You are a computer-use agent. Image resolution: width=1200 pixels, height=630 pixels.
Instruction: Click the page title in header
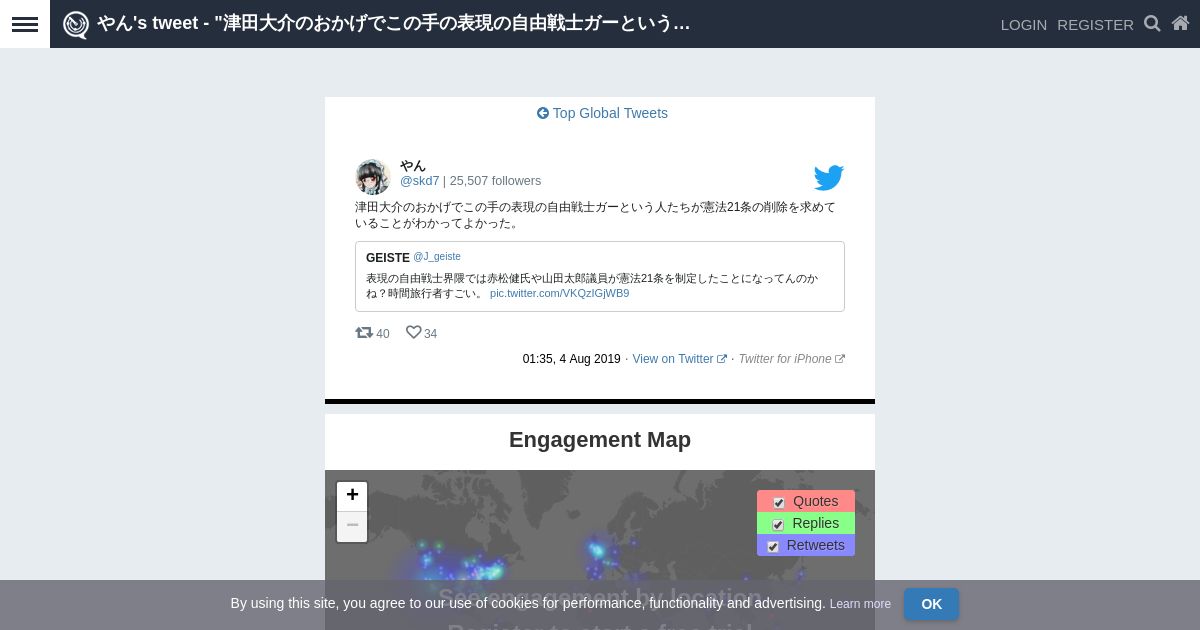[394, 23]
